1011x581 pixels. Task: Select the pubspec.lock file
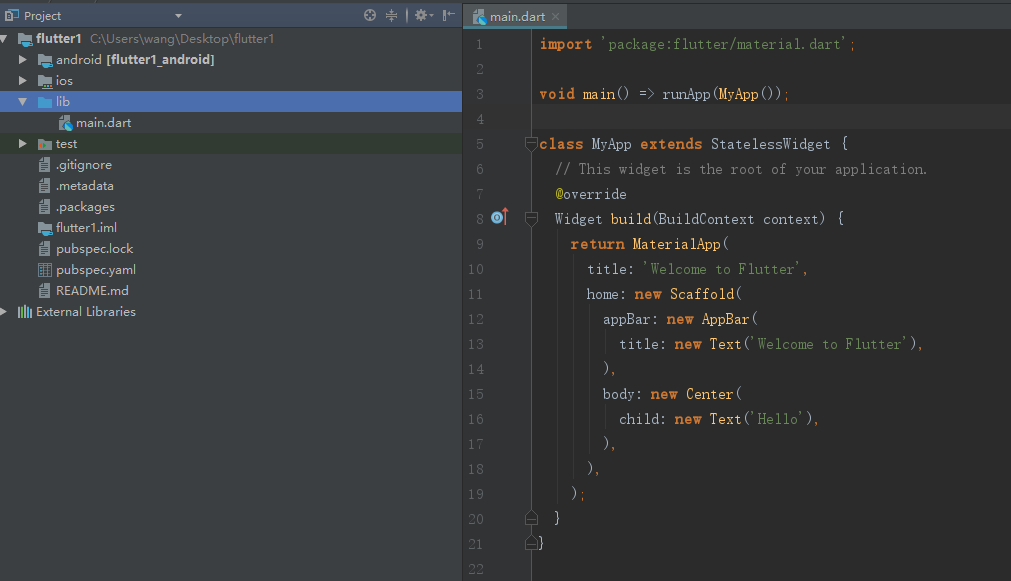[231, 248]
